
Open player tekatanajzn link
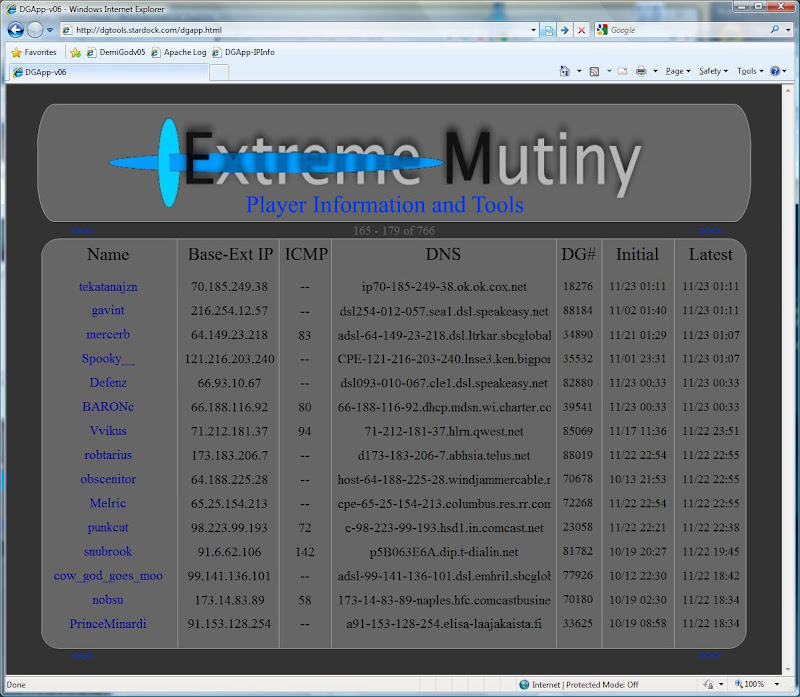(108, 287)
